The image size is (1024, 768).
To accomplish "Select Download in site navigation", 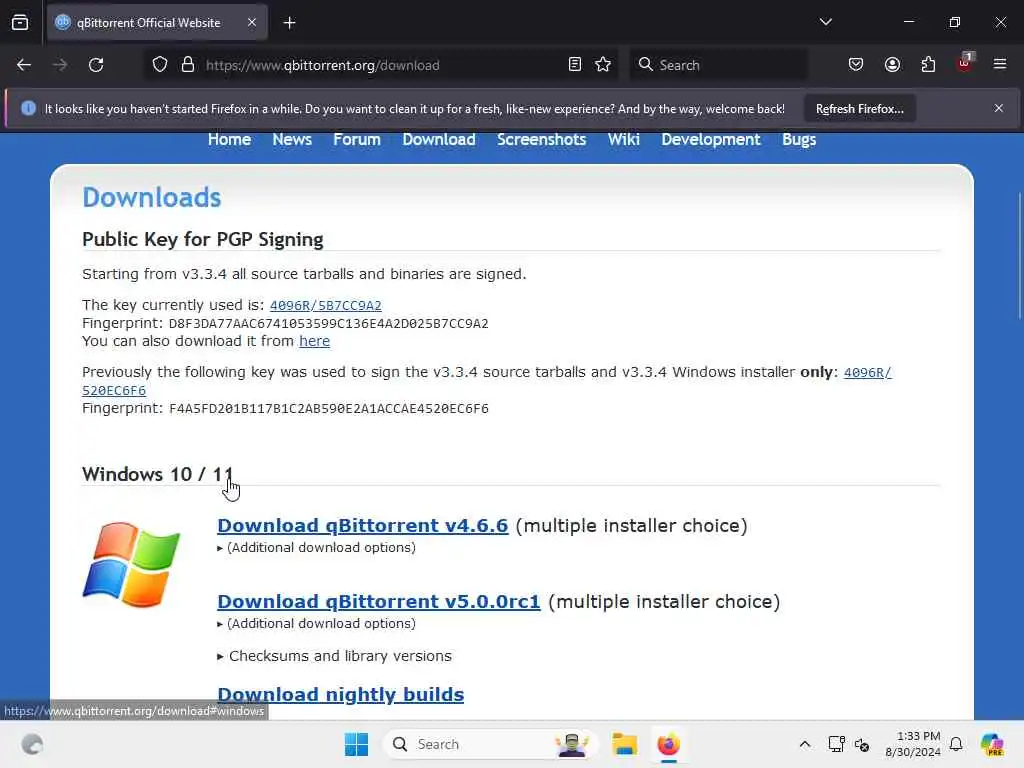I will tap(439, 140).
